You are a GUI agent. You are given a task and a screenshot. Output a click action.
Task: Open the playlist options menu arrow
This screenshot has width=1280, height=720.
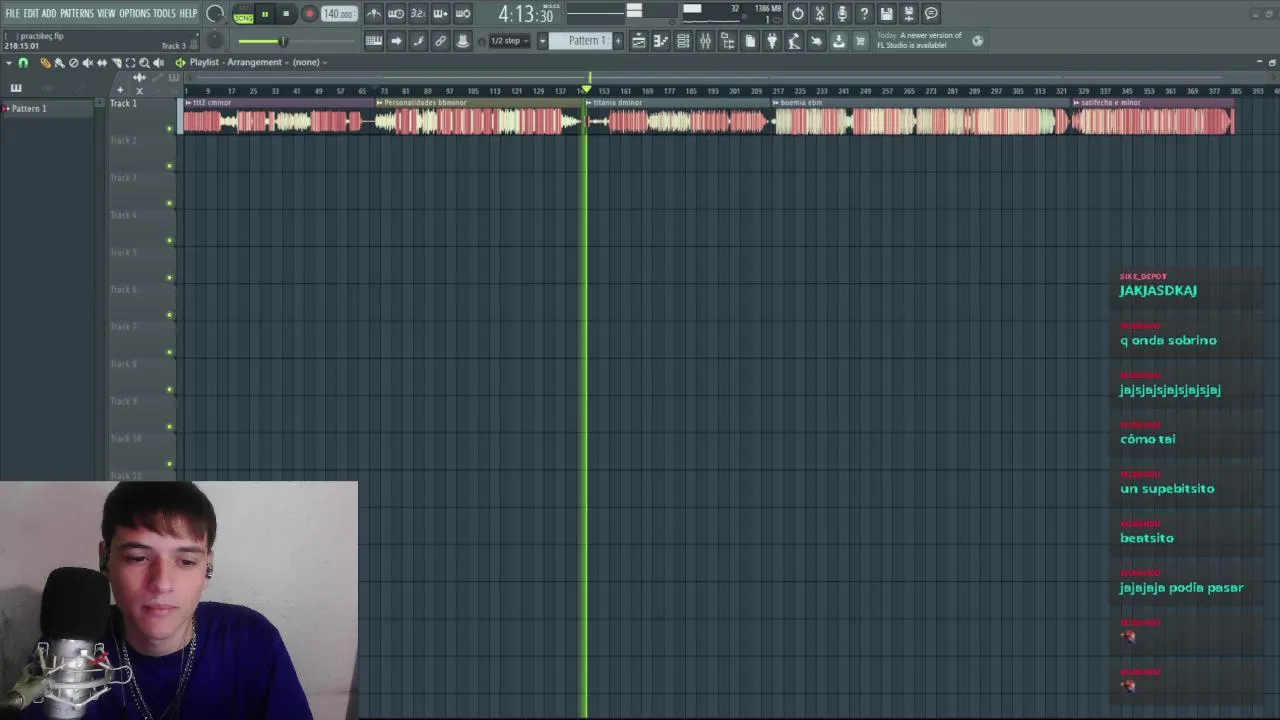(x=9, y=63)
